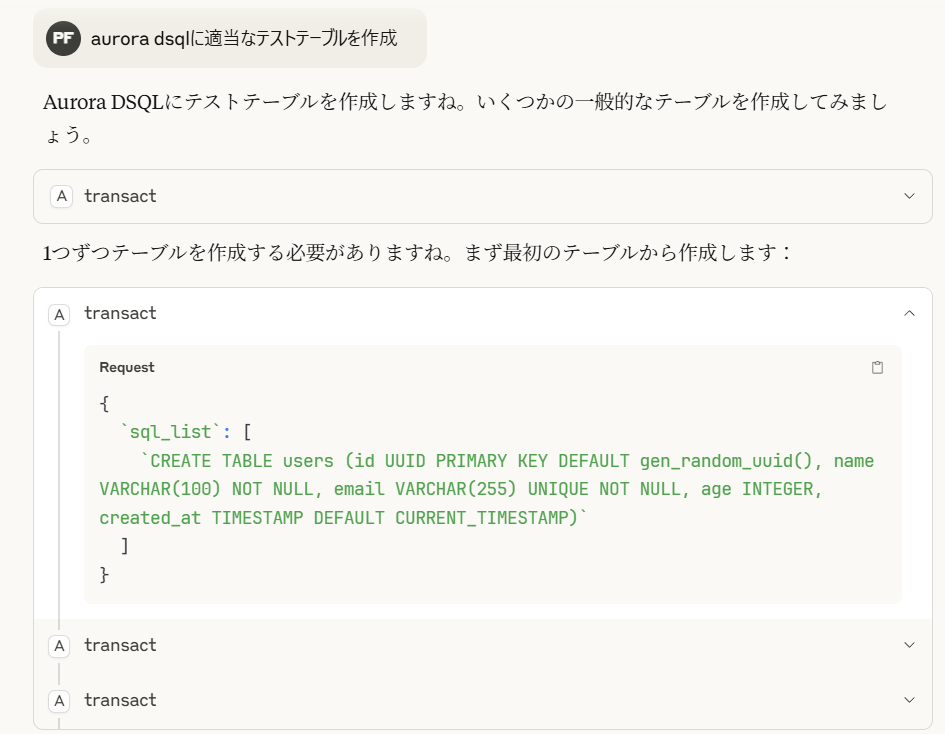This screenshot has width=945, height=734.
Task: Click the Request heading in the code panel
Action: click(127, 367)
